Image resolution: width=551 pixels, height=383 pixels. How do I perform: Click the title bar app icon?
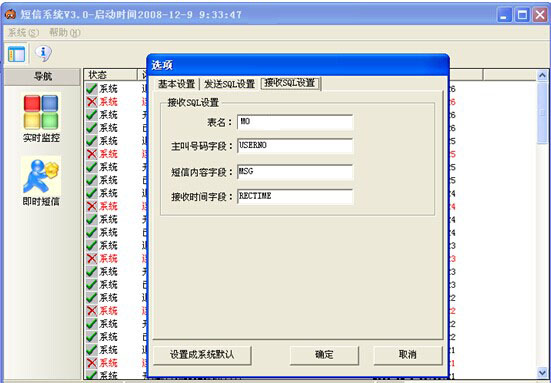[10, 14]
